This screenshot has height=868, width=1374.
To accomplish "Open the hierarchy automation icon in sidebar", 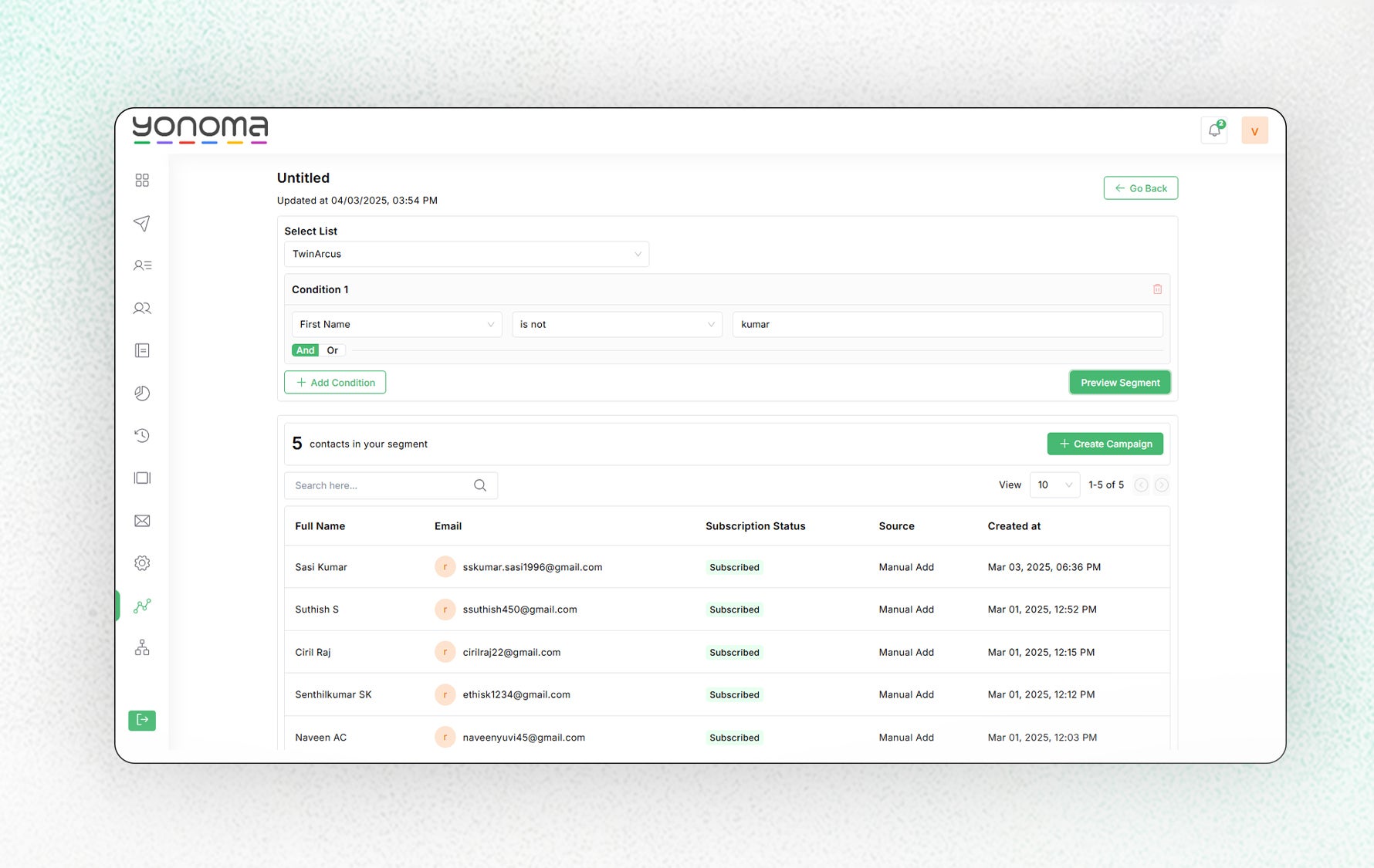I will (142, 648).
